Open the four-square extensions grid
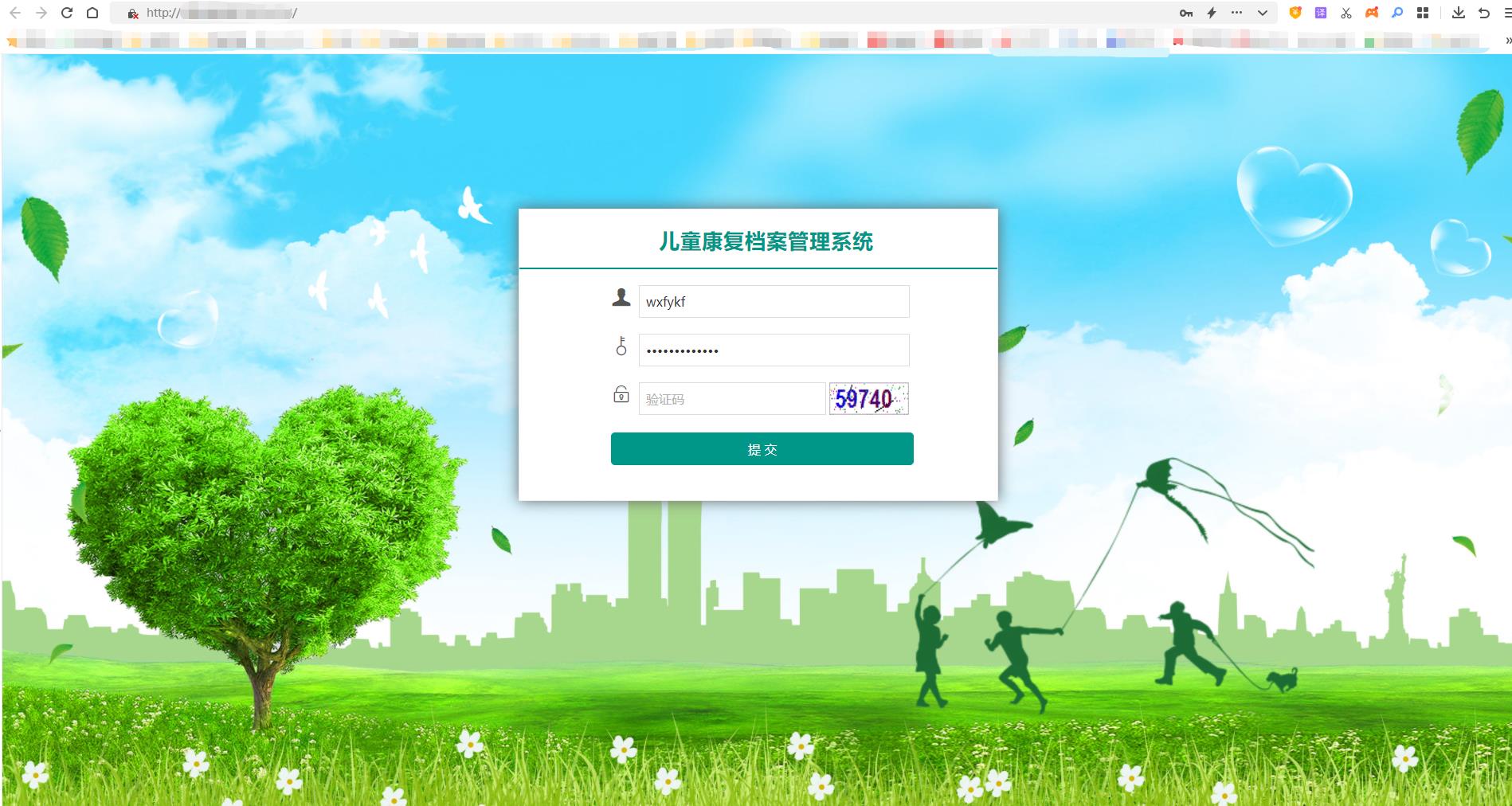Viewport: 1512px width, 806px height. point(1423,13)
